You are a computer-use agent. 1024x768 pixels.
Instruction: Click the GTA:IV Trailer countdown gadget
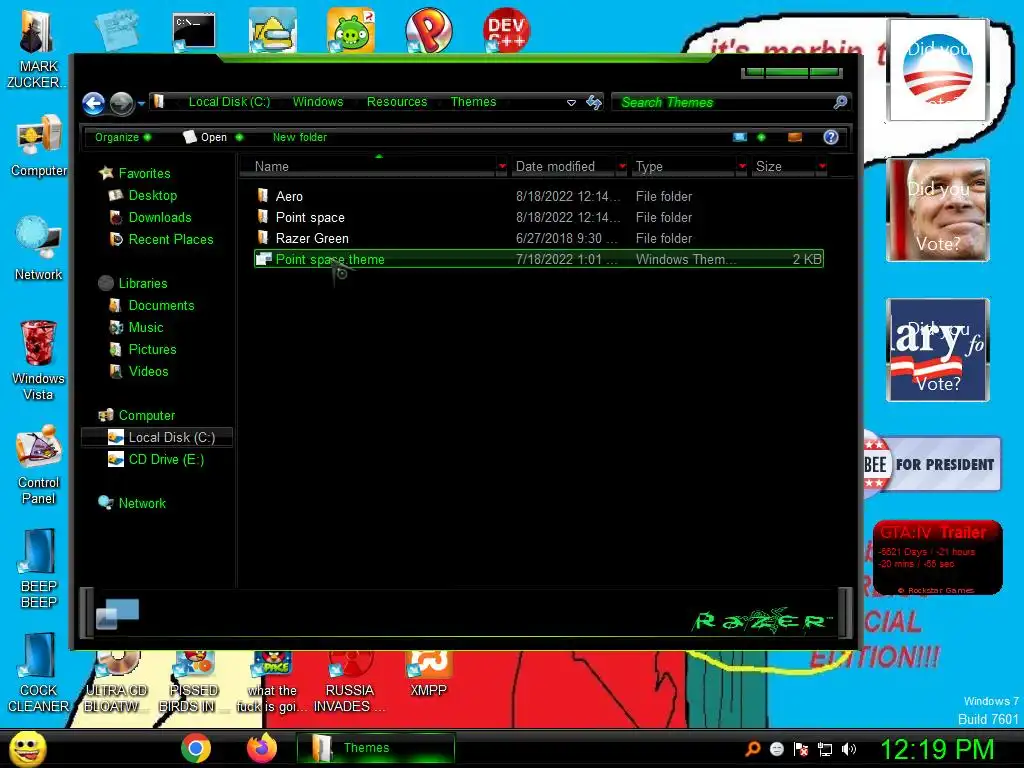(x=937, y=557)
